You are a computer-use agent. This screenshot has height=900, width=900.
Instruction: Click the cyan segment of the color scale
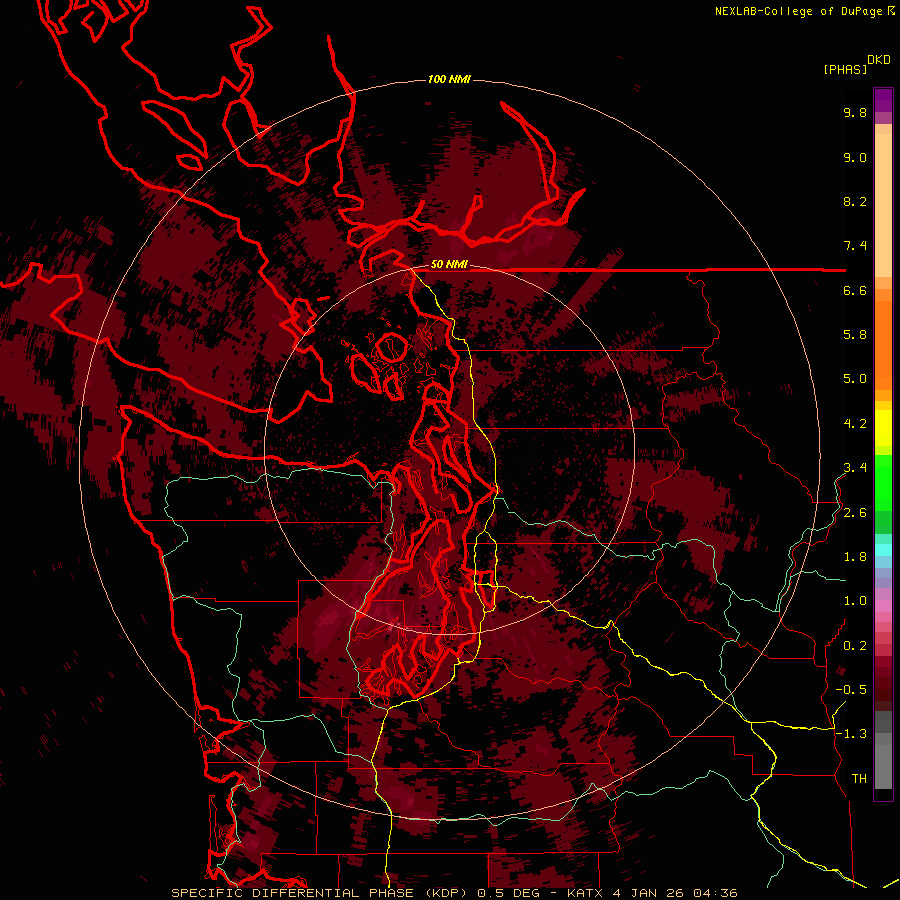pos(883,550)
